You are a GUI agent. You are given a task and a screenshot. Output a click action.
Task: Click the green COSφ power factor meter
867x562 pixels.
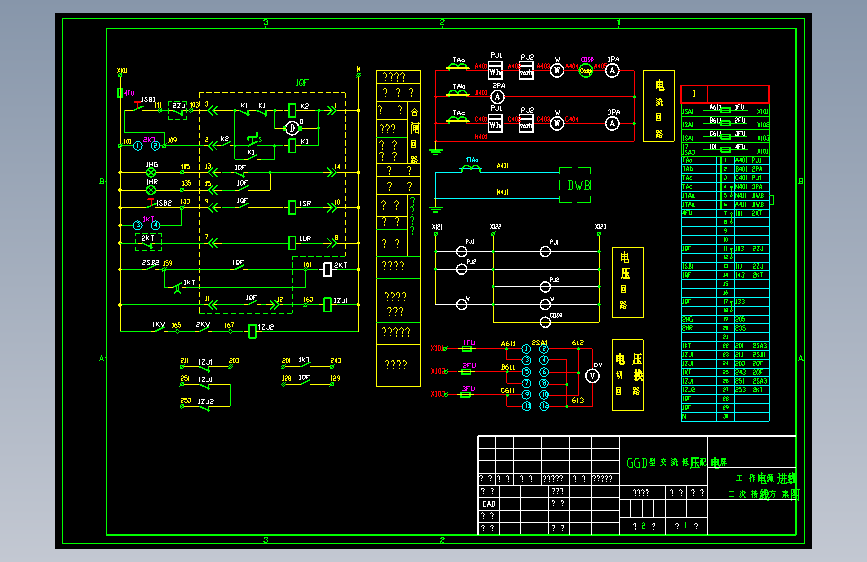click(x=586, y=70)
